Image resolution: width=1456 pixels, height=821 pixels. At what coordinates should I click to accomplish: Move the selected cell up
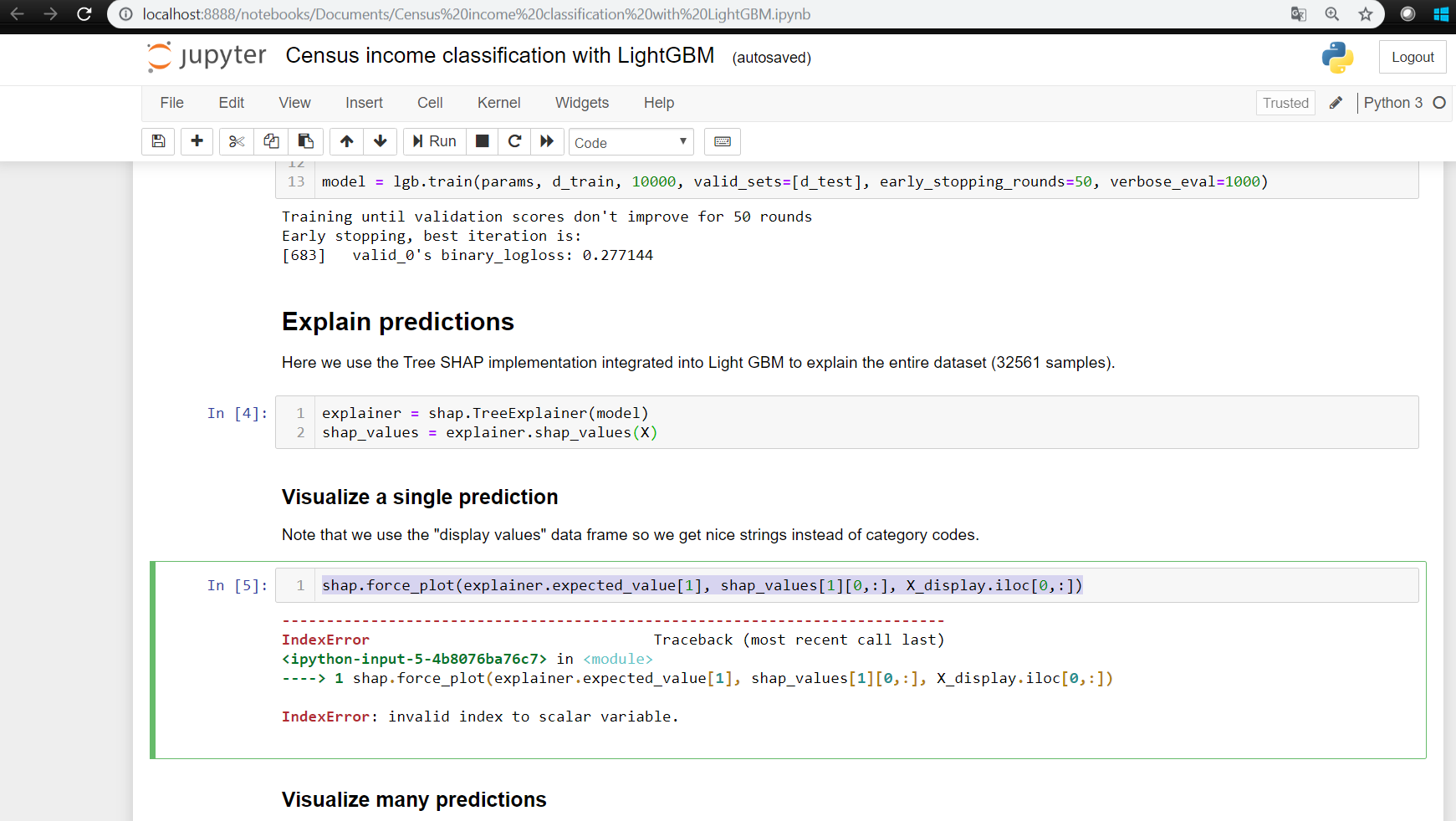(x=345, y=141)
